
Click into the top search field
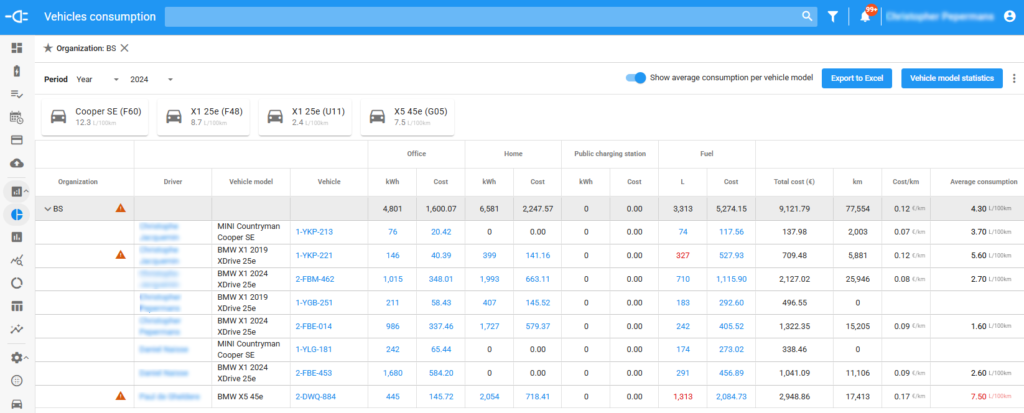[480, 17]
